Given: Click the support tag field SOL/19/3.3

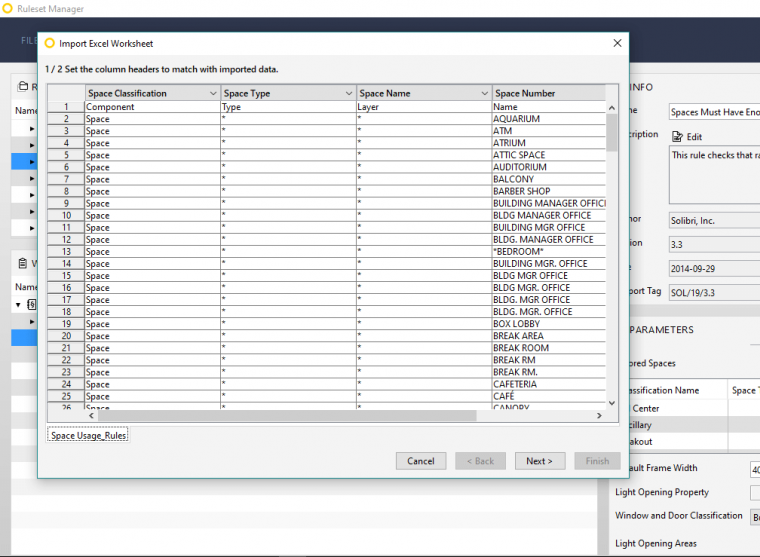Looking at the screenshot, I should coord(714,292).
